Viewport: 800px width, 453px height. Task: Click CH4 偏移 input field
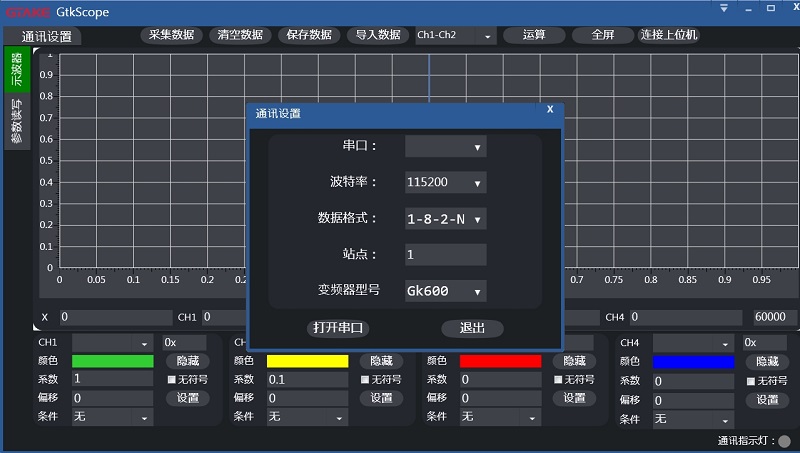pos(693,400)
